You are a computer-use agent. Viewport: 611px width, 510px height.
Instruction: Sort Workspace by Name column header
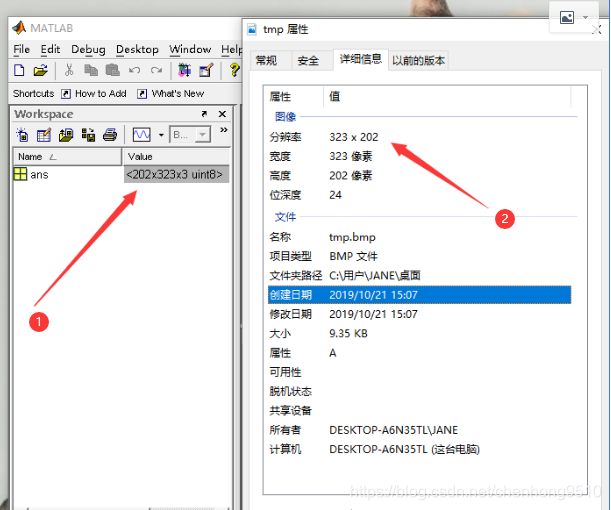click(67, 157)
